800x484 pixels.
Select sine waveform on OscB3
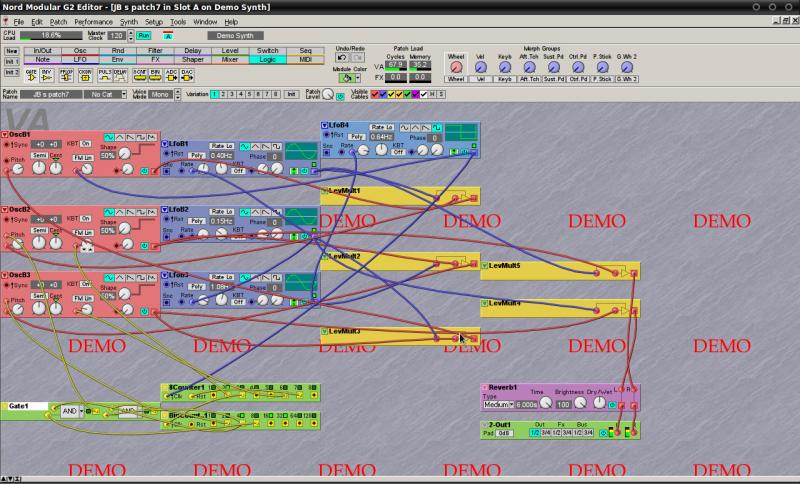[109, 278]
